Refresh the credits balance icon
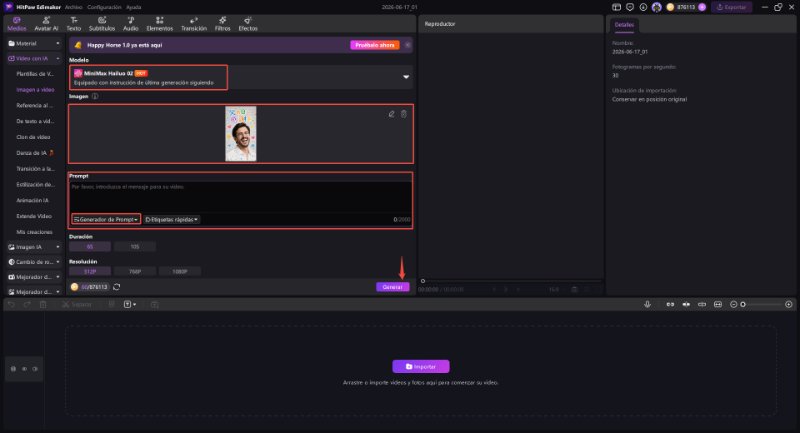Screen dimensions: 800x433 [x=116, y=287]
